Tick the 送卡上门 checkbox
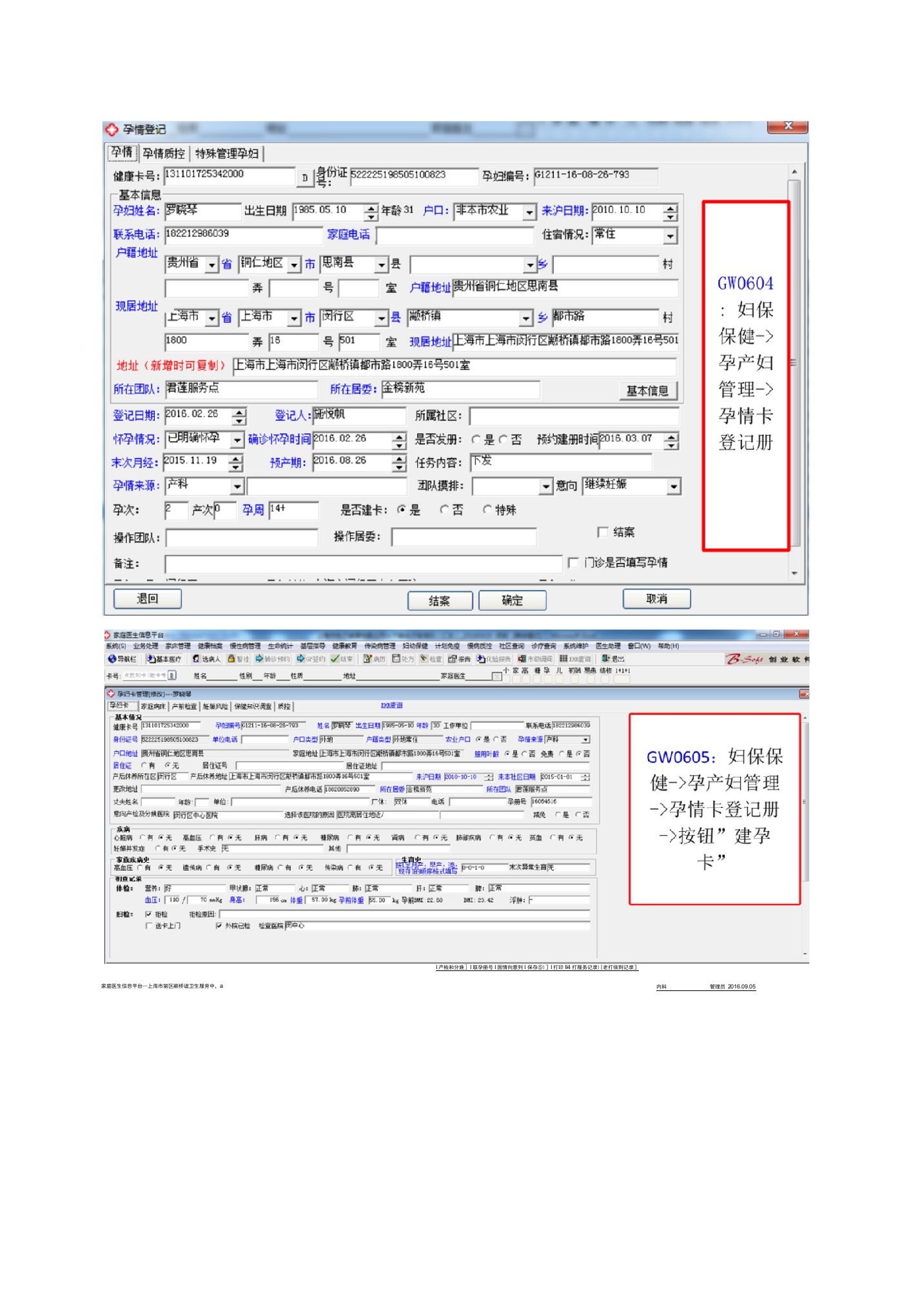The width and height of the screenshot is (911, 1316). pos(149,926)
